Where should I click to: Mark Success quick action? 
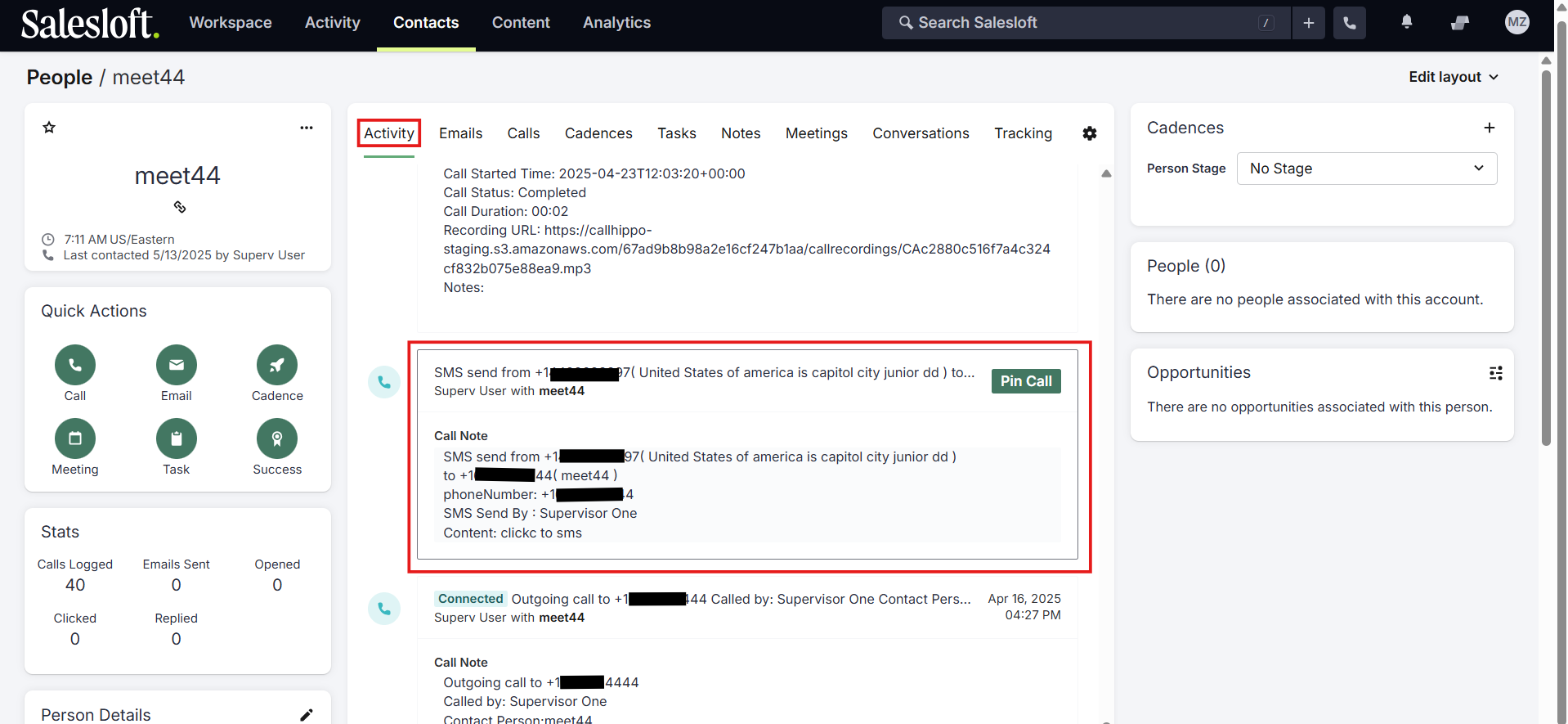[277, 438]
